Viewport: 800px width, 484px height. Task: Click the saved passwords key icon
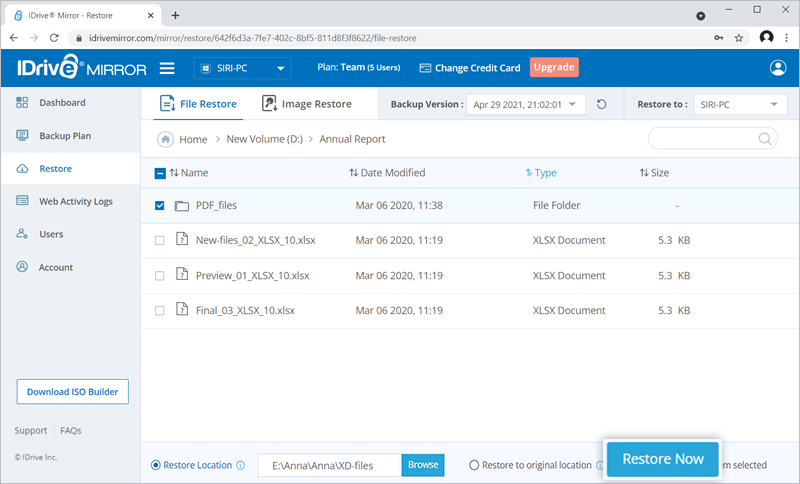pos(718,38)
